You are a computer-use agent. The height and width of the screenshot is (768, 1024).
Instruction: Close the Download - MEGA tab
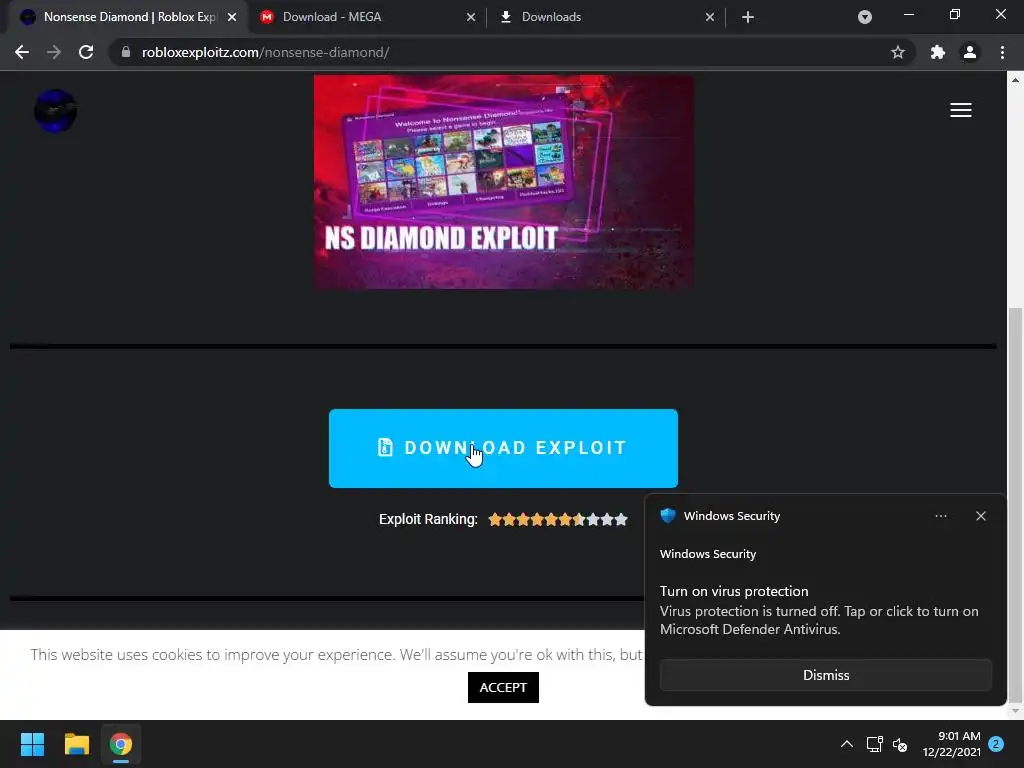click(x=471, y=17)
